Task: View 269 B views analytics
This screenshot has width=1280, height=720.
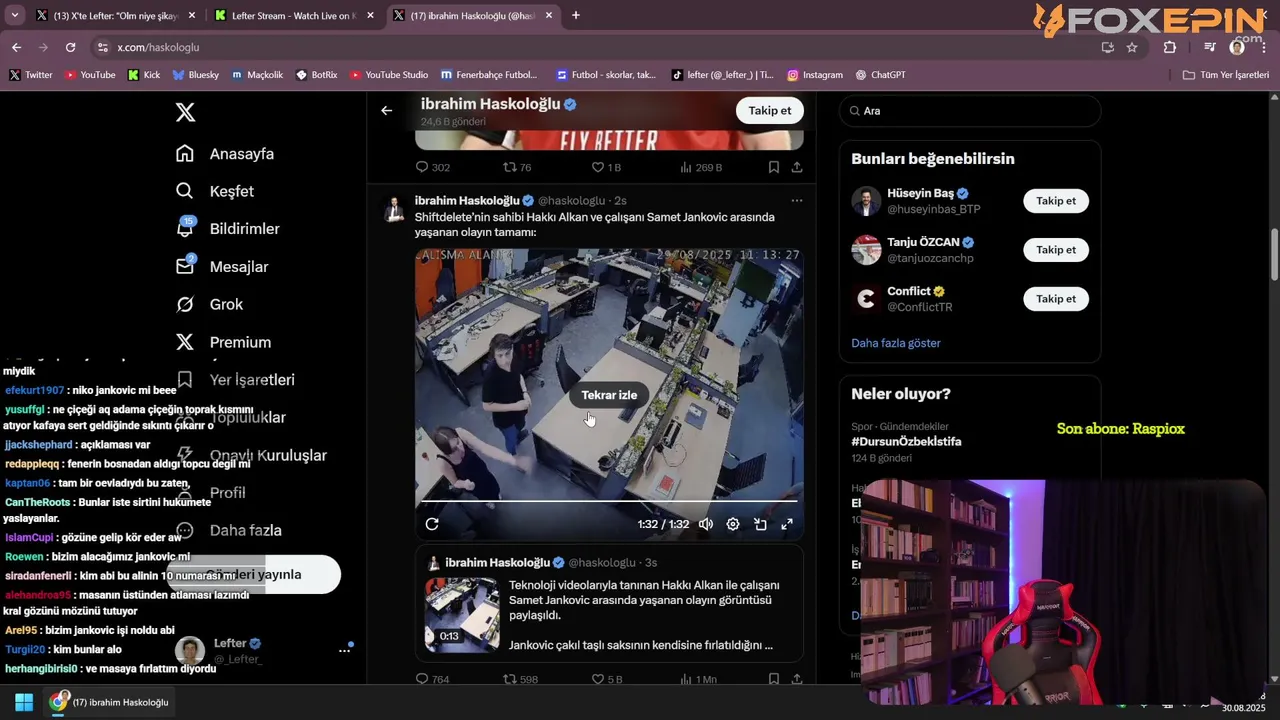Action: (x=701, y=167)
